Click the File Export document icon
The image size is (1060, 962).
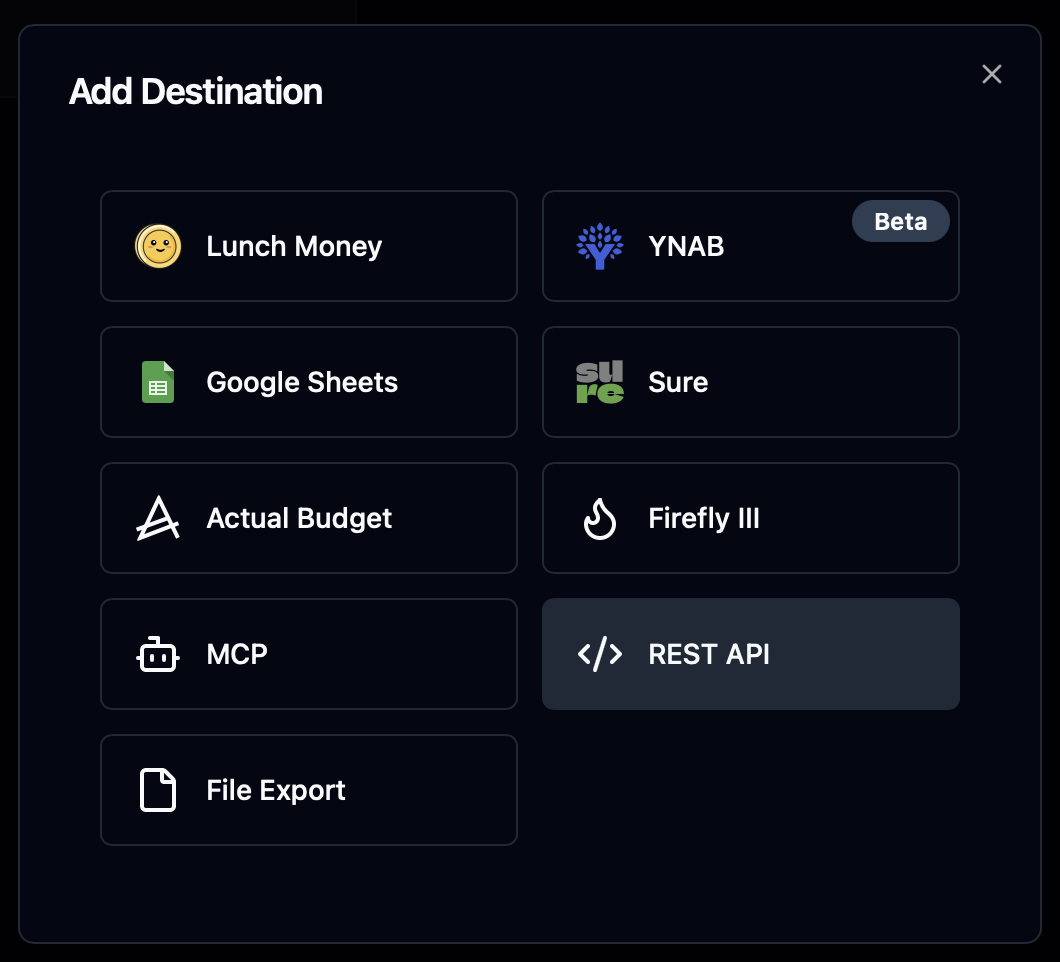[x=158, y=790]
